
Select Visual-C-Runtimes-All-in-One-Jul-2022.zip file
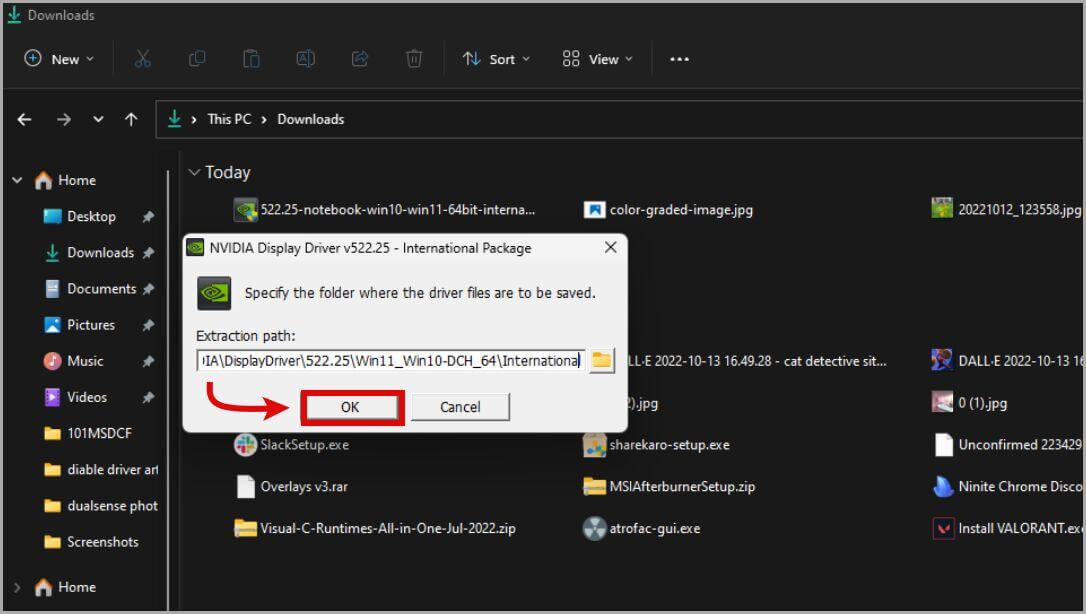click(375, 528)
